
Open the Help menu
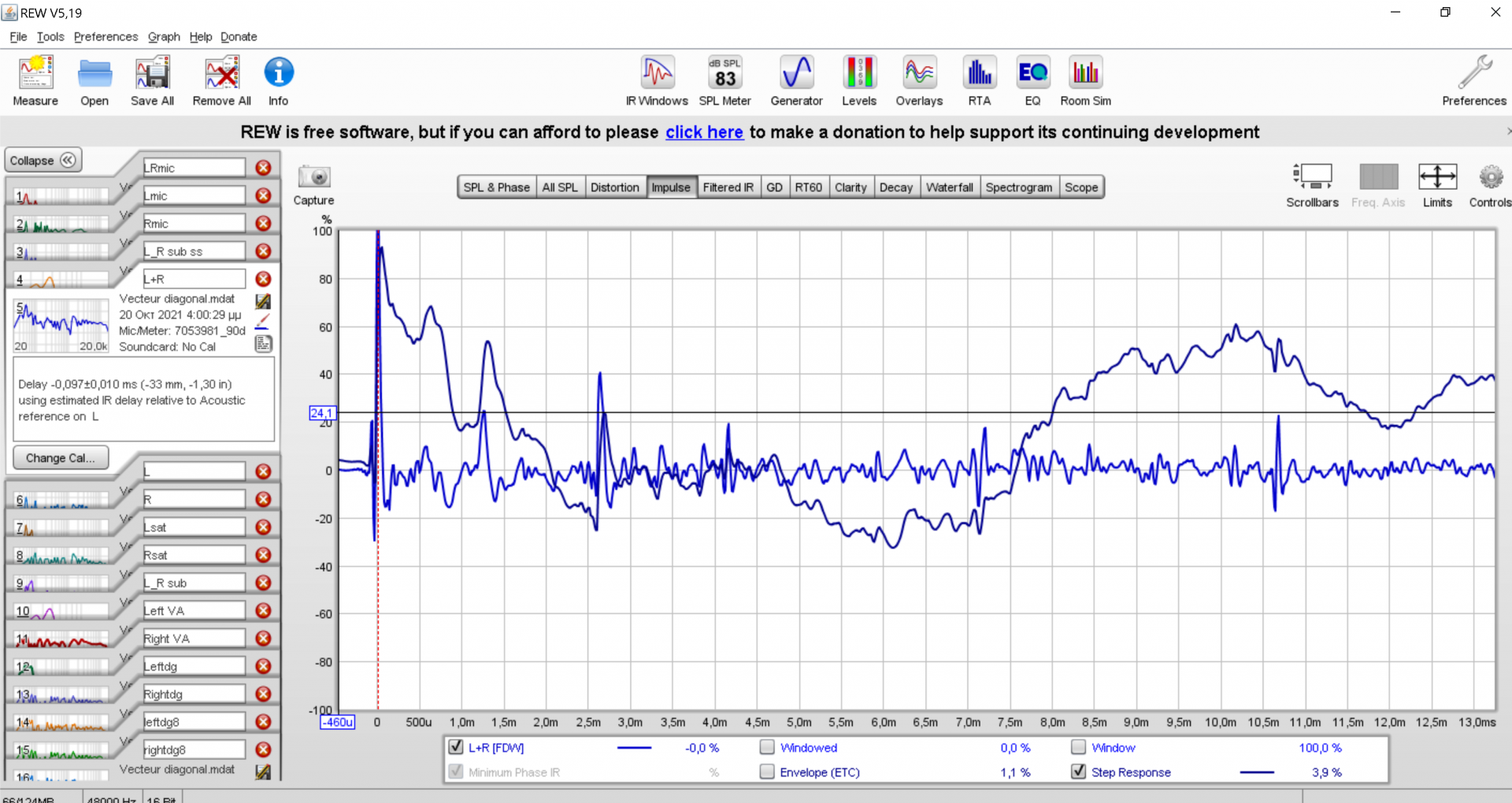tap(201, 37)
